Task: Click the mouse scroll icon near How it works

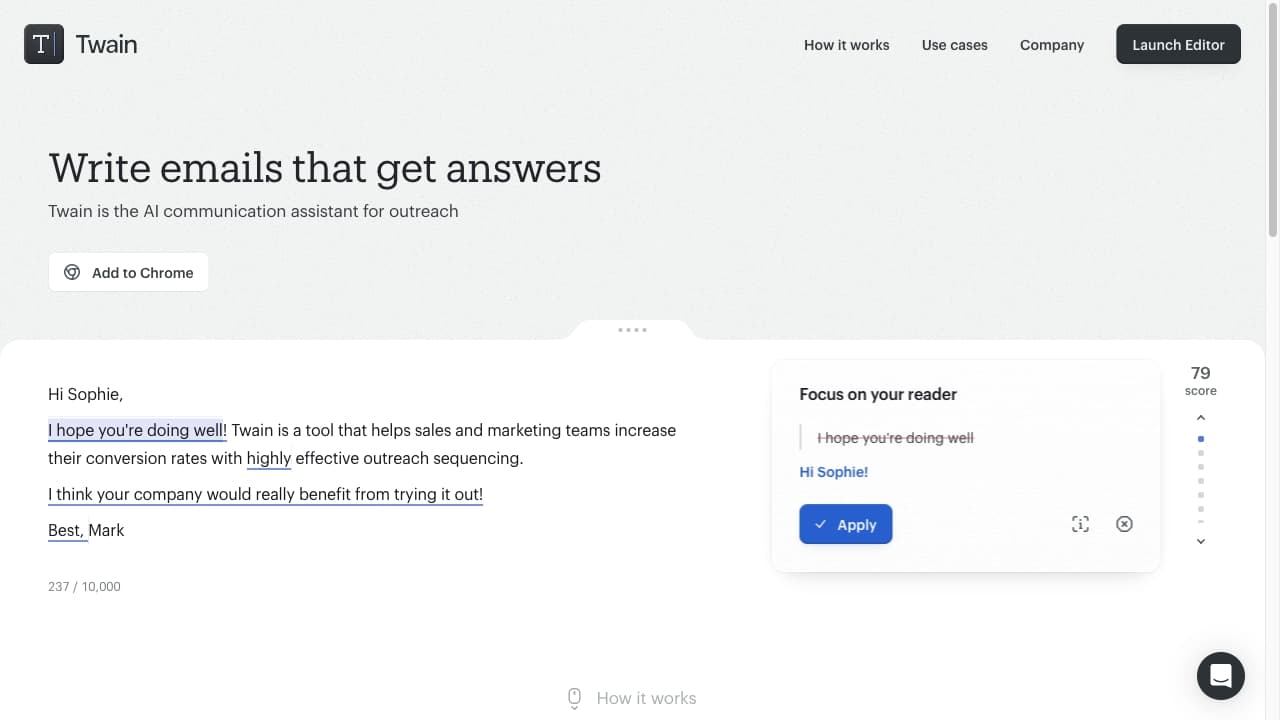Action: (574, 698)
